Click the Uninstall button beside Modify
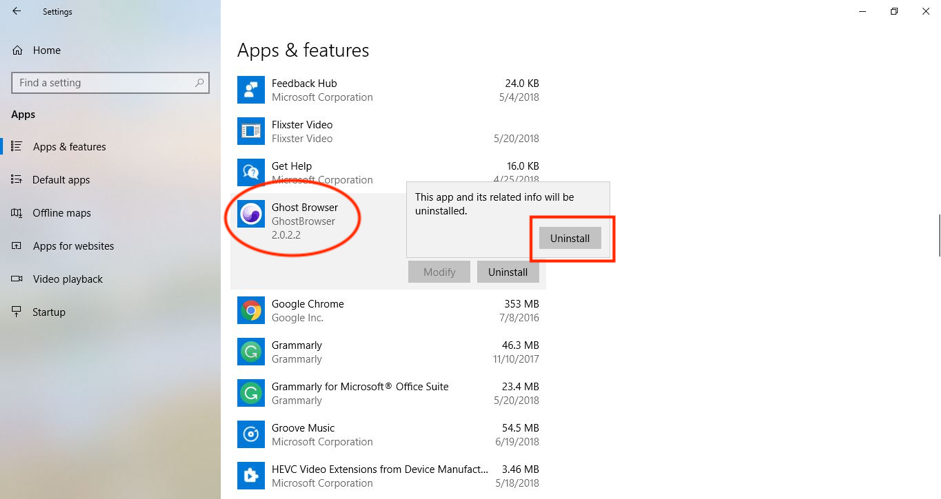This screenshot has height=499, width=941. click(x=508, y=272)
